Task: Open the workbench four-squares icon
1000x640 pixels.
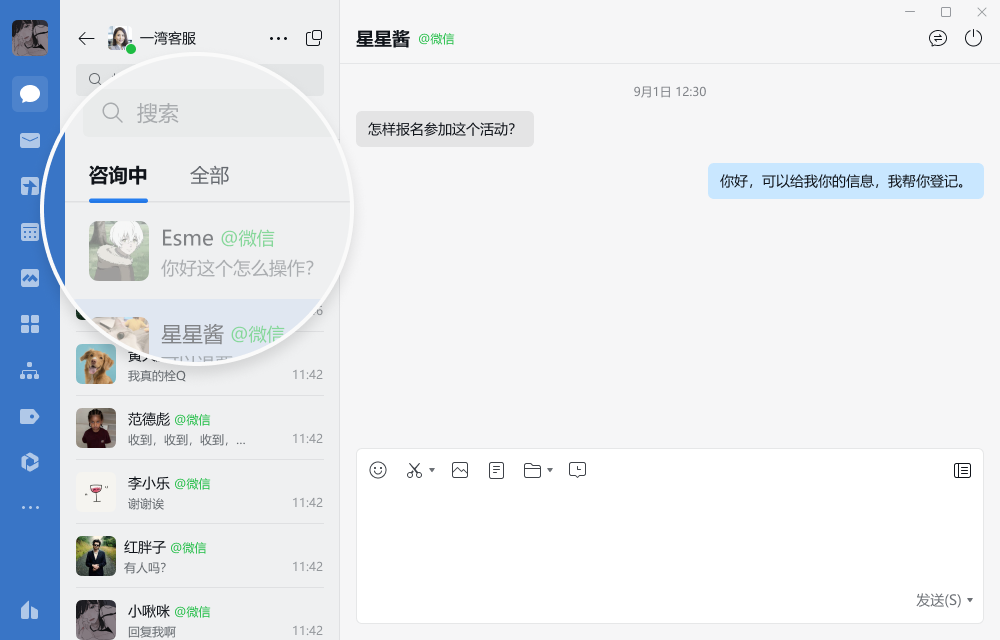Action: tap(30, 324)
